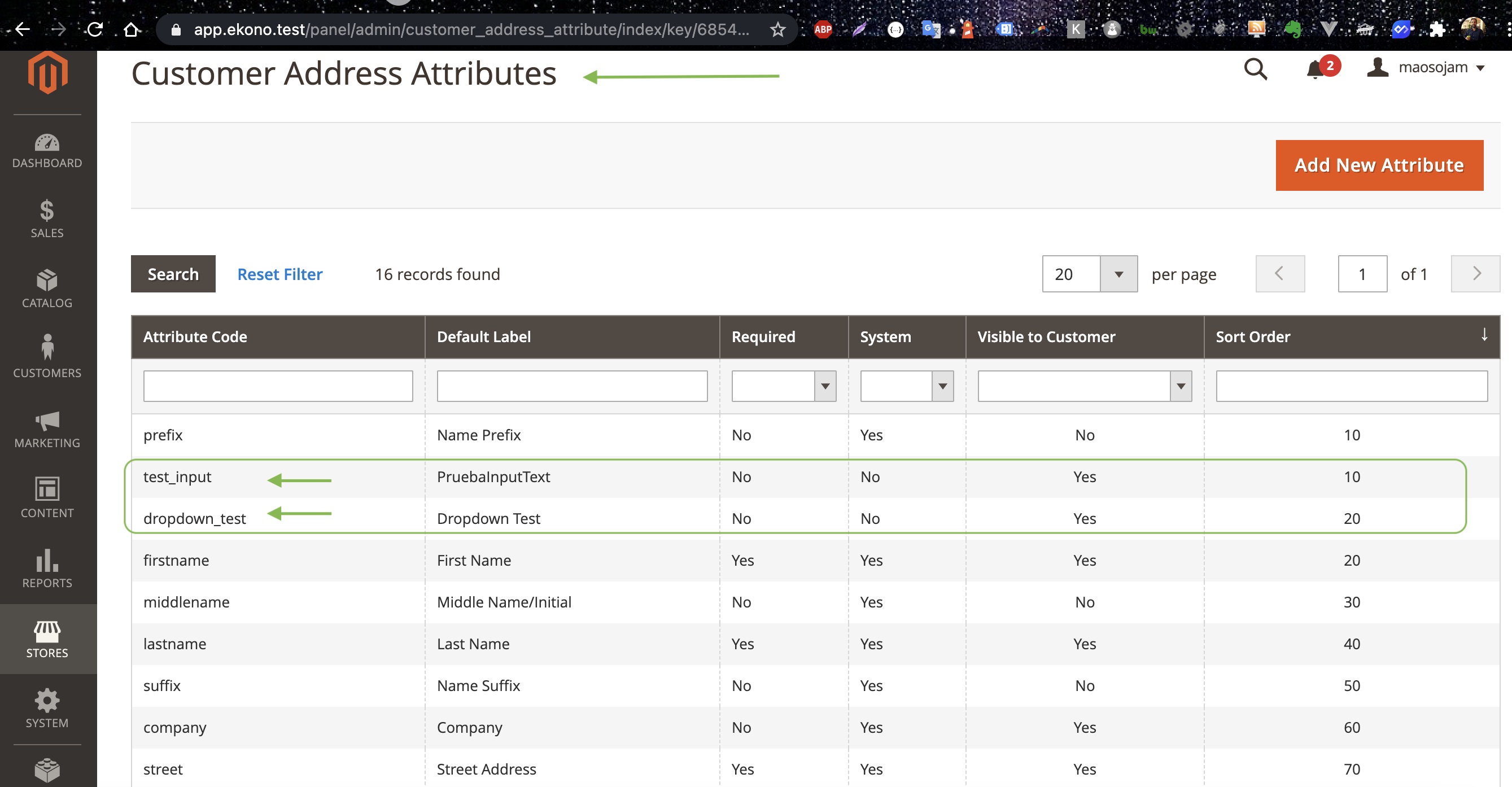Screen dimensions: 1512x787
Task: Bookmark page with the star icon
Action: click(777, 29)
